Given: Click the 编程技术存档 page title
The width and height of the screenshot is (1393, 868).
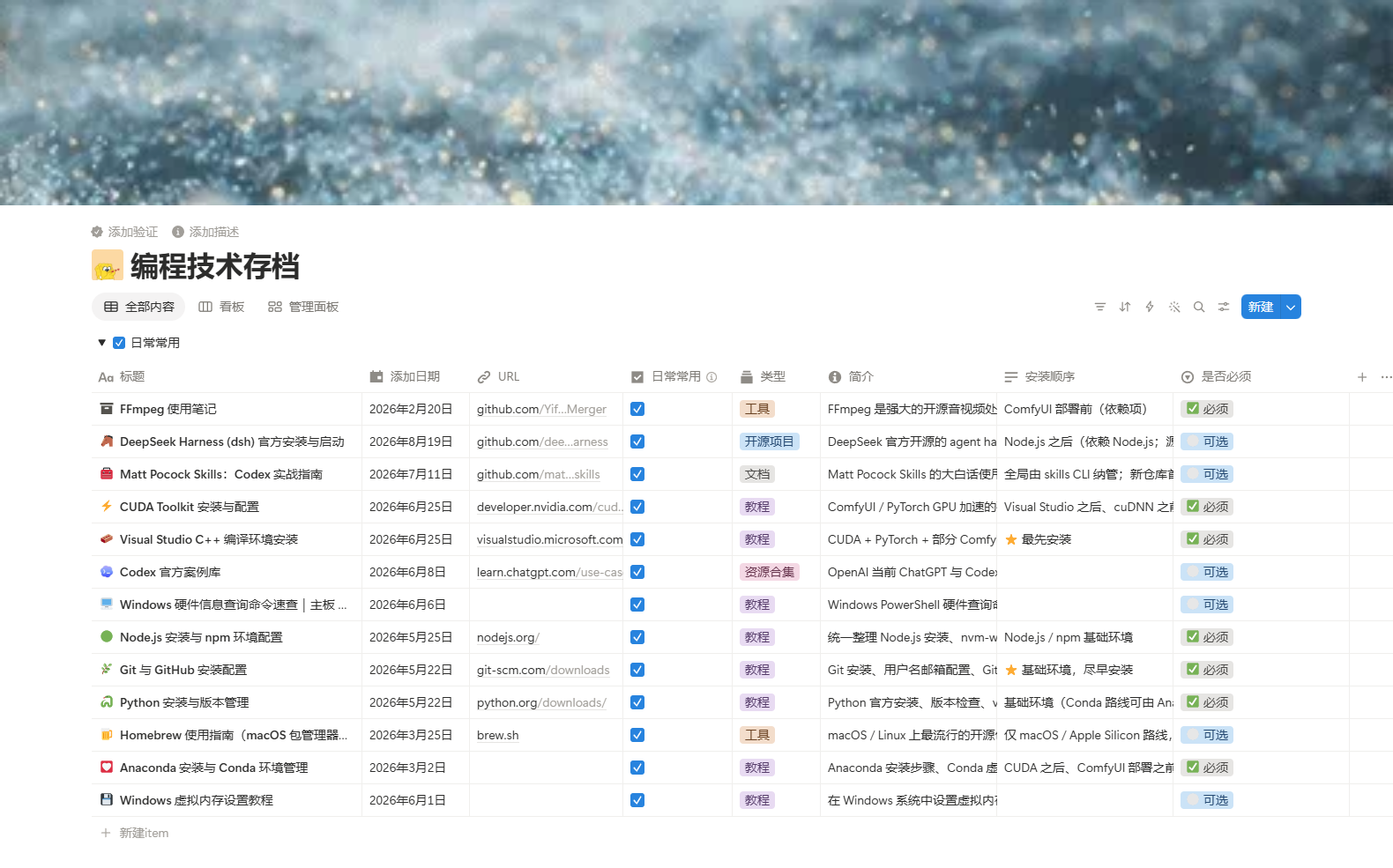Looking at the screenshot, I should coord(215,265).
